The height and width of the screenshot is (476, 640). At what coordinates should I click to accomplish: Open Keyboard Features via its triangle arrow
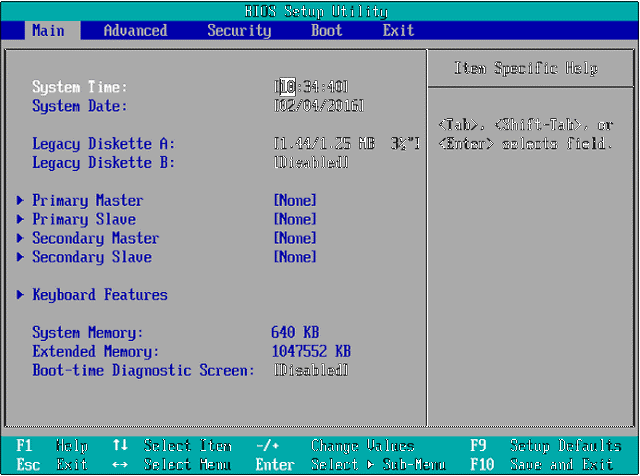[x=20, y=295]
